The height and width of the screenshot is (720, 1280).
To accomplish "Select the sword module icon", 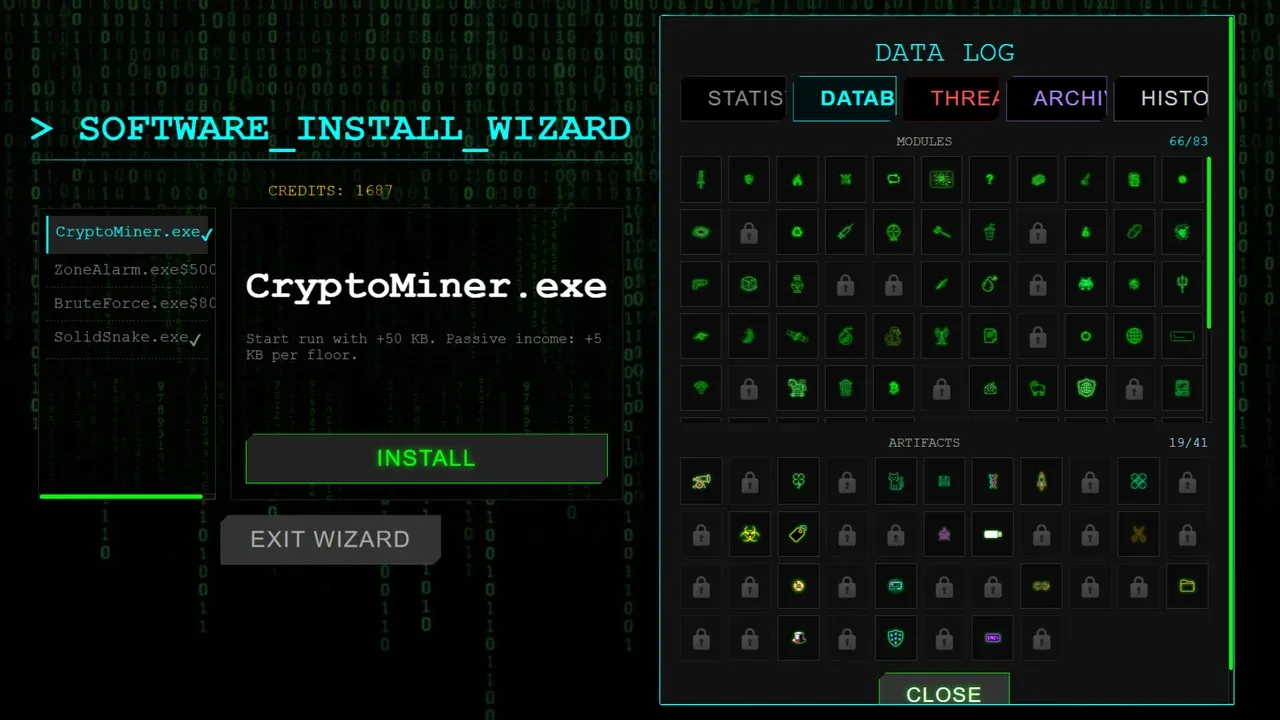I will click(x=701, y=180).
